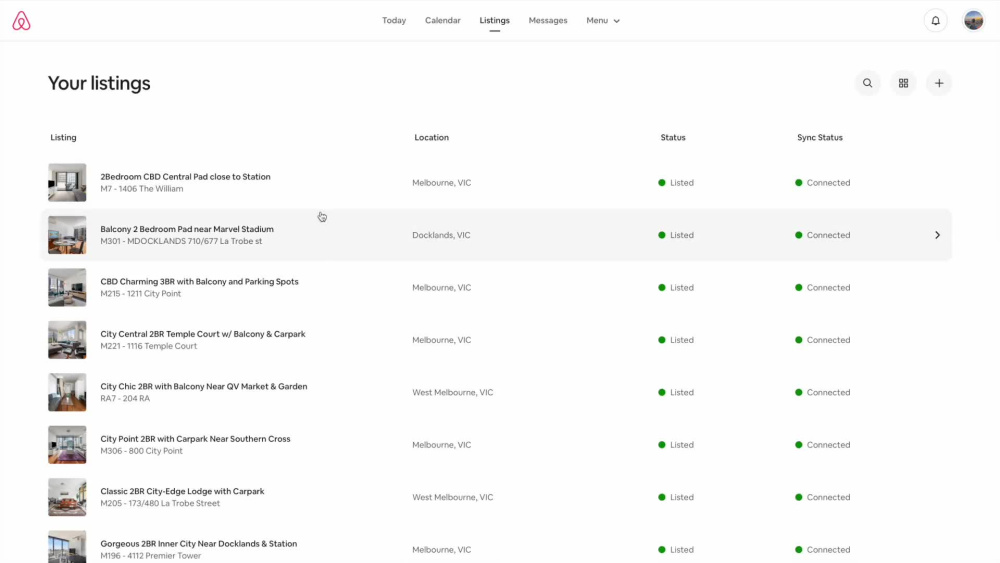The width and height of the screenshot is (1000, 563).
Task: Open 'City Chic 2BR with Balcony Near QV Market'
Action: [203, 386]
